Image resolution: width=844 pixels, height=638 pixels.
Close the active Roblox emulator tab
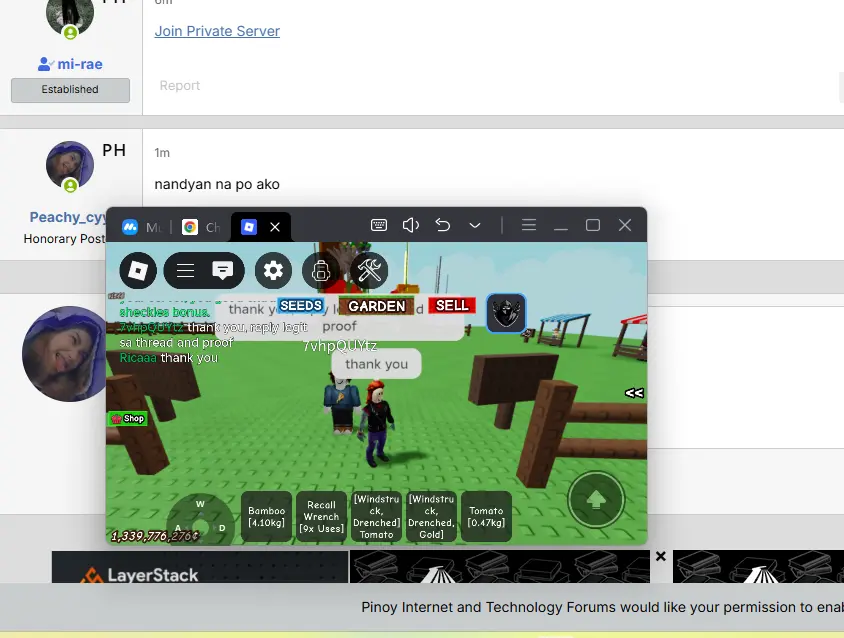pyautogui.click(x=275, y=227)
